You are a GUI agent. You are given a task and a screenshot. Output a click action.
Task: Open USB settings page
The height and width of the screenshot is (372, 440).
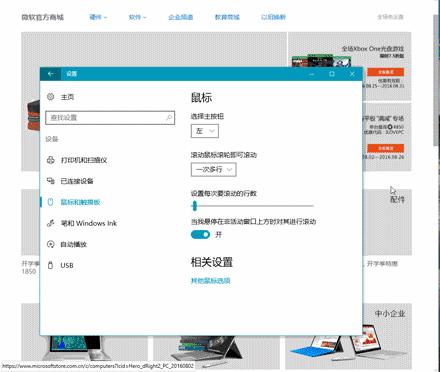coord(67,265)
